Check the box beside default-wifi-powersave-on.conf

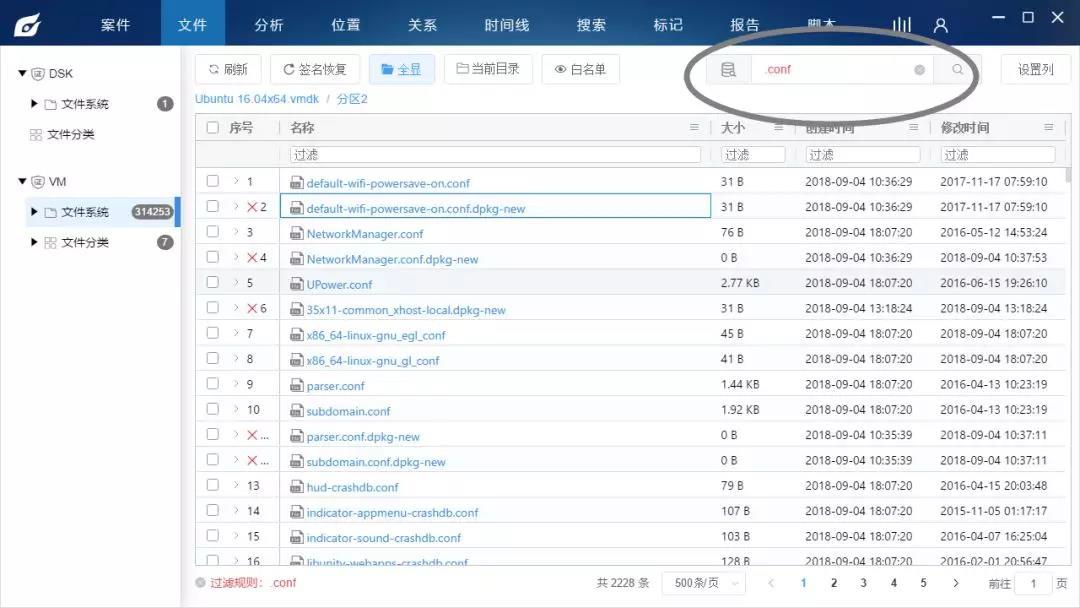[214, 183]
